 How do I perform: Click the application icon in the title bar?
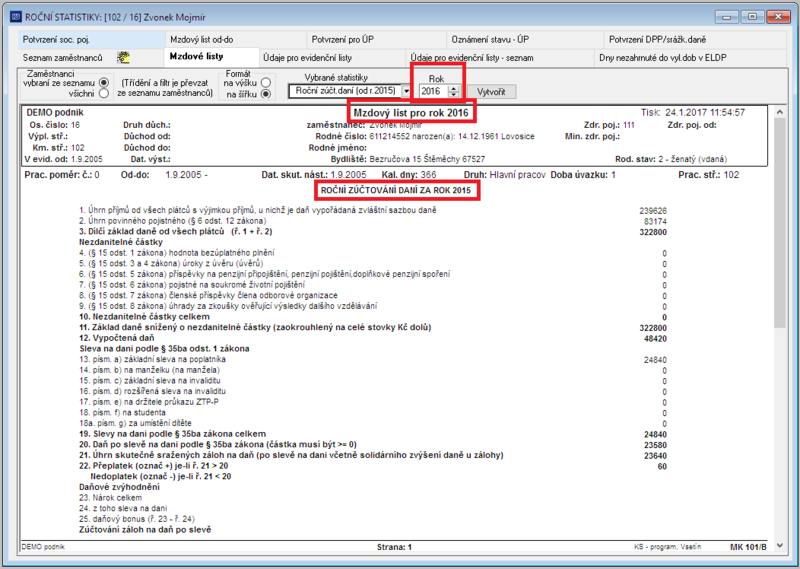[x=16, y=17]
